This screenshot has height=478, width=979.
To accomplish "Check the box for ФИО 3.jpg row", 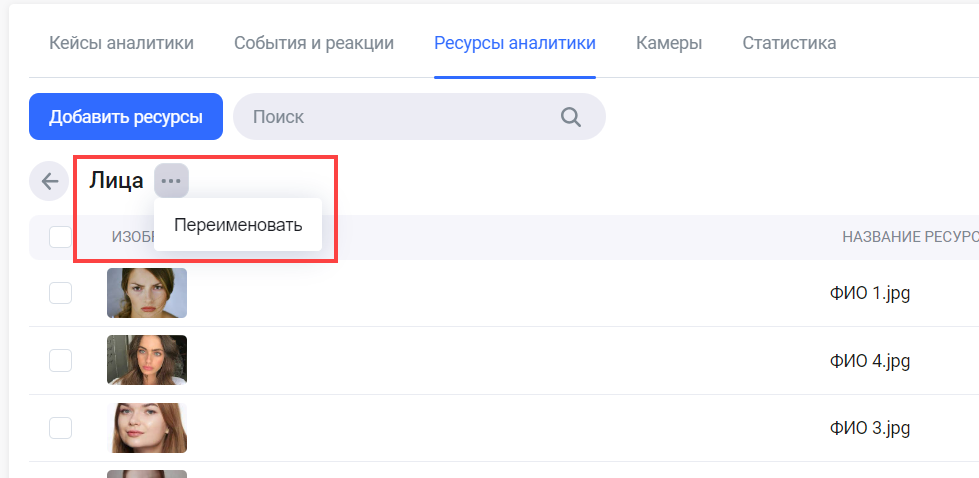I will 60,427.
